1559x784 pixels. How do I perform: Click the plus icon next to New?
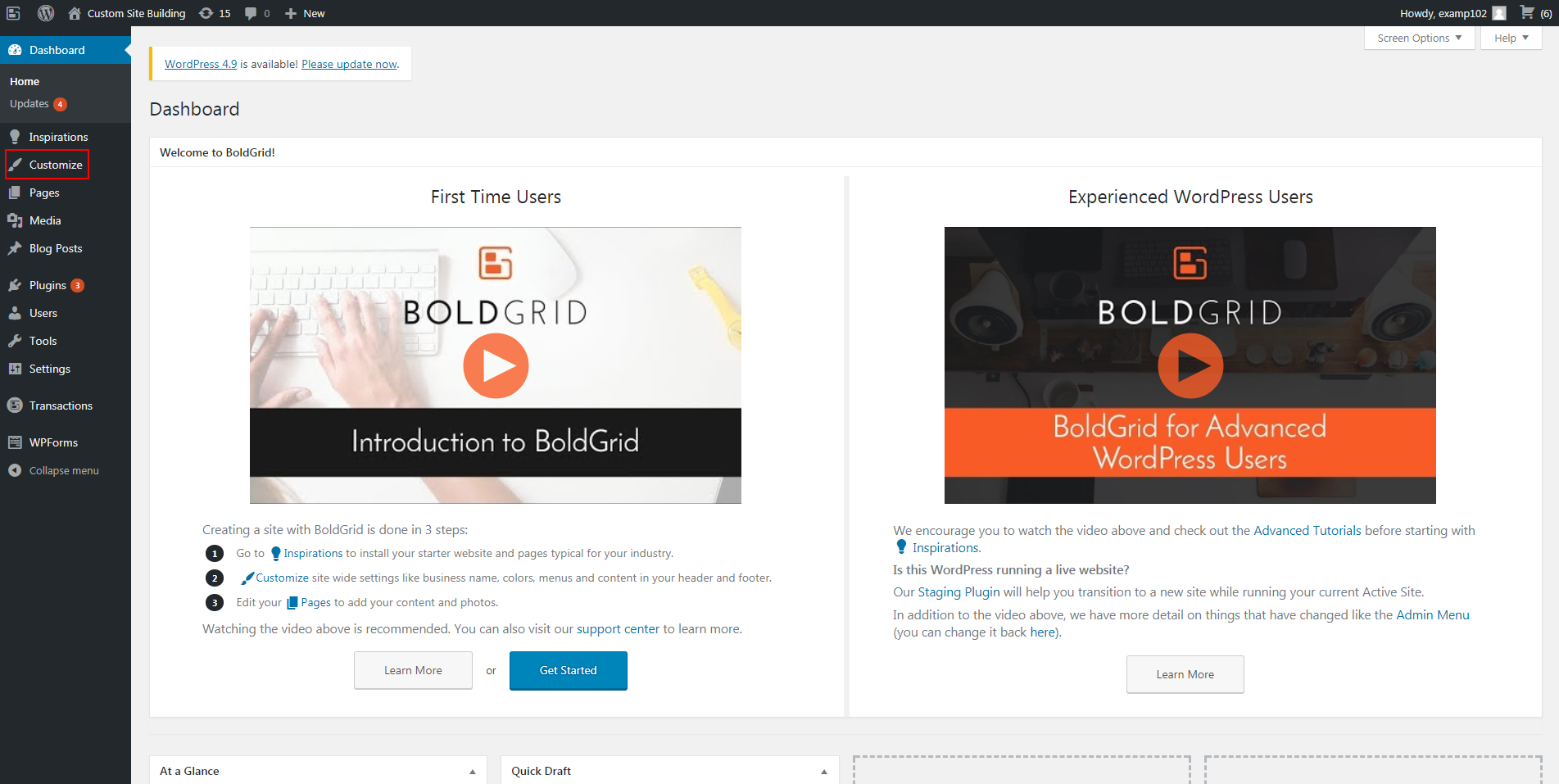[290, 13]
